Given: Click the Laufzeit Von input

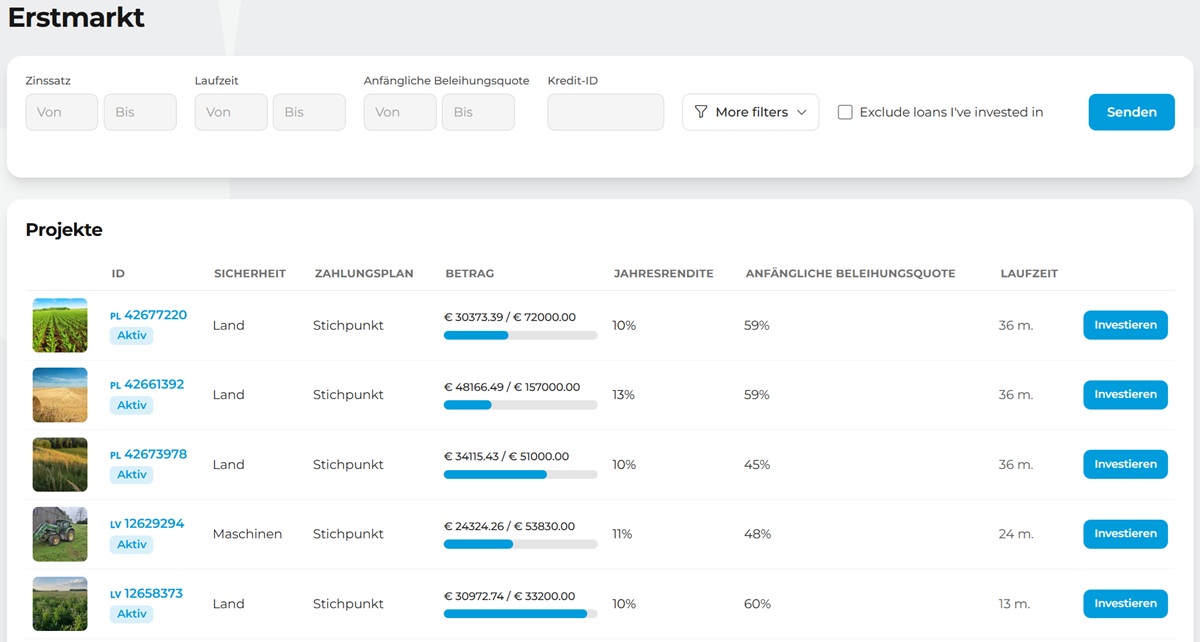Looking at the screenshot, I should click(x=231, y=112).
